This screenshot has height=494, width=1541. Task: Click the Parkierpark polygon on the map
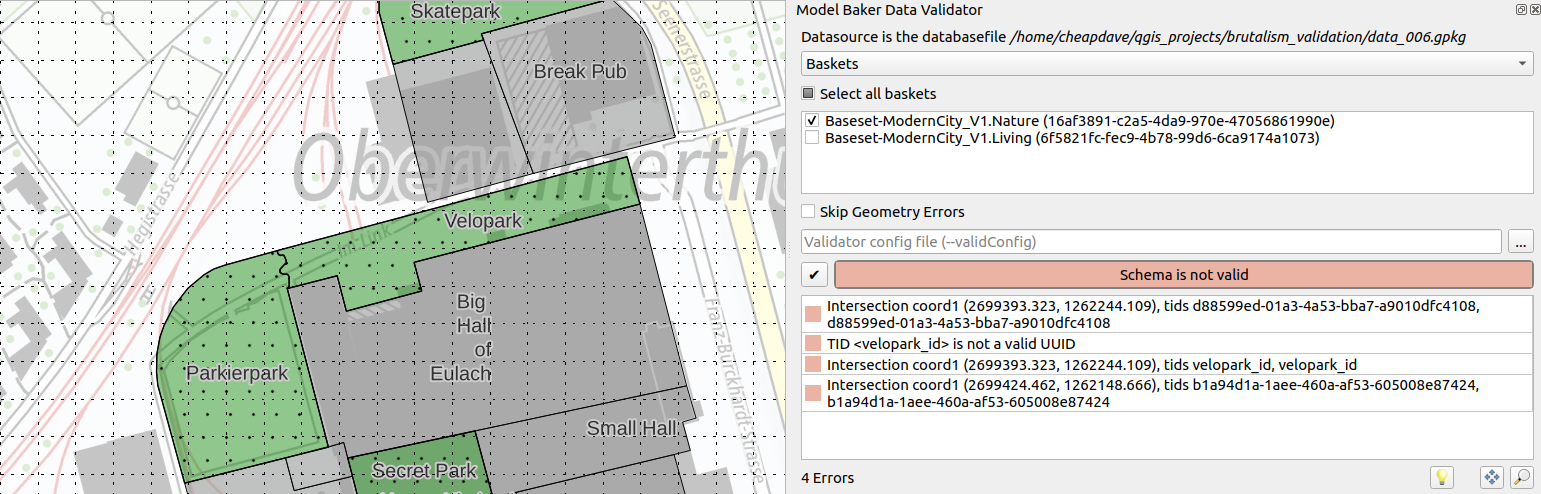237,373
